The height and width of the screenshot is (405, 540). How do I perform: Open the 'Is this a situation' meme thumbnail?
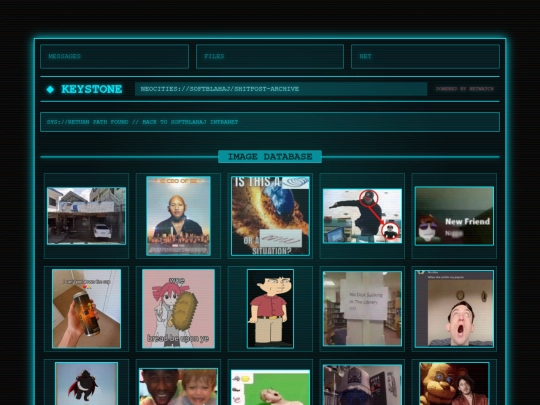click(x=270, y=216)
